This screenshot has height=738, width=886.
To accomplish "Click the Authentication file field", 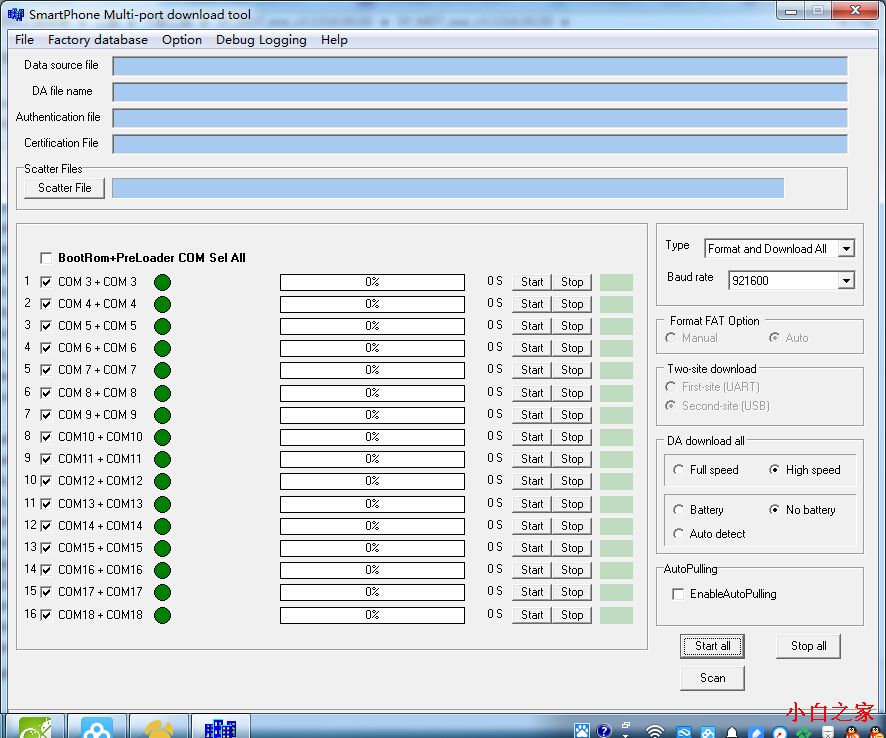I will 480,118.
